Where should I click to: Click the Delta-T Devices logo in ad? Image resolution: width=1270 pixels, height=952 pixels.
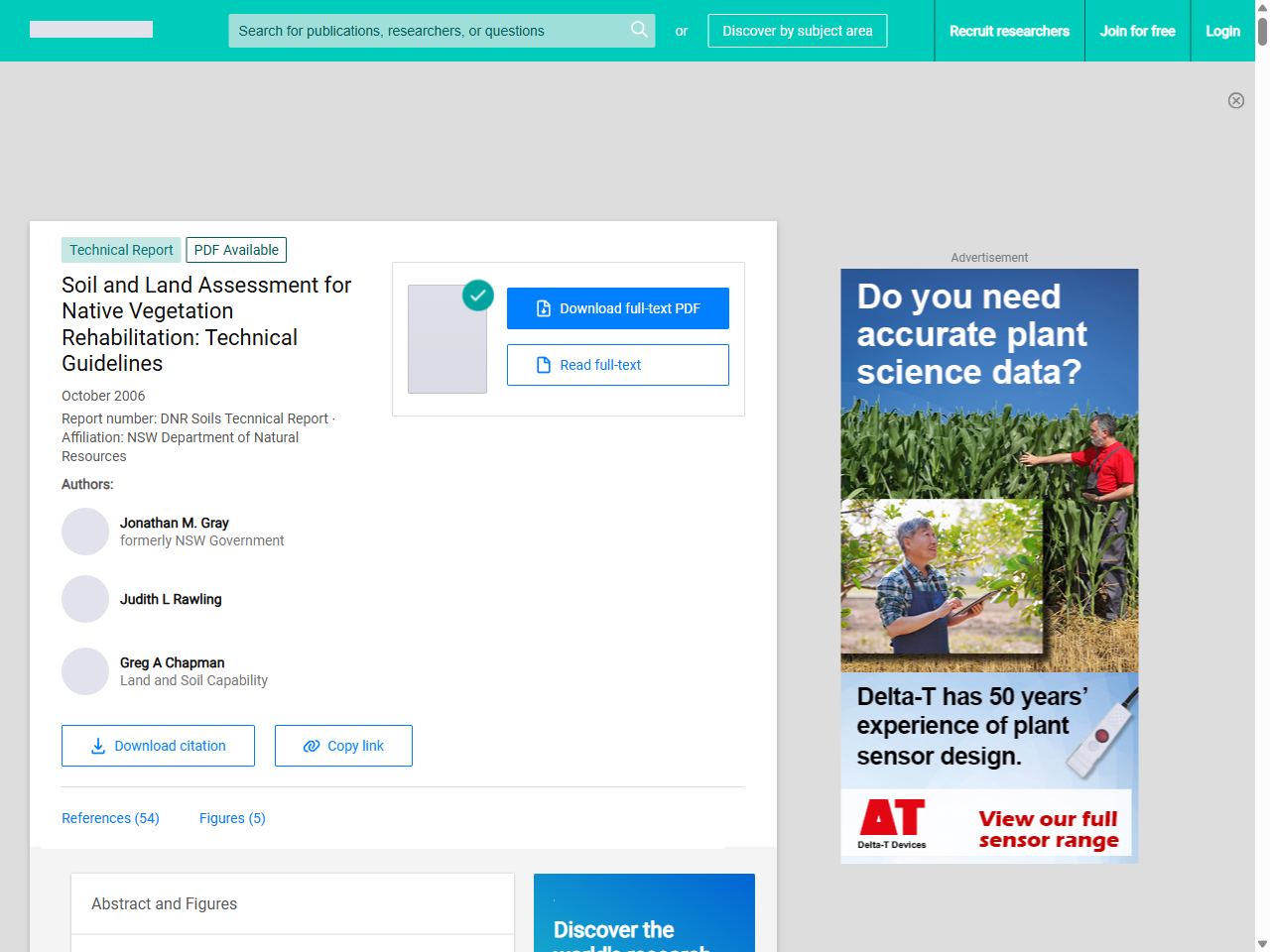click(x=892, y=823)
